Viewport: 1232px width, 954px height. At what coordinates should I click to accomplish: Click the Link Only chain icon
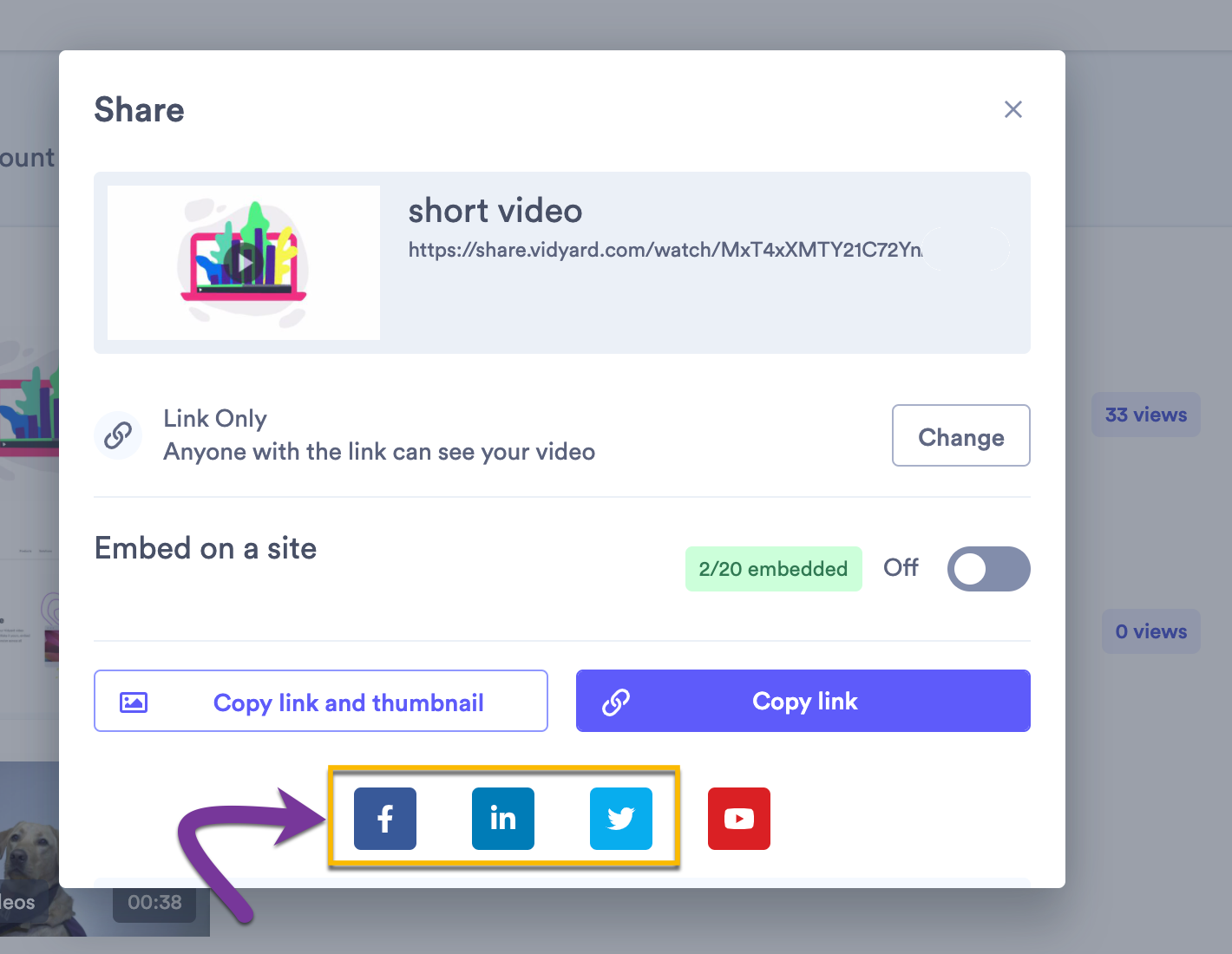coord(118,435)
